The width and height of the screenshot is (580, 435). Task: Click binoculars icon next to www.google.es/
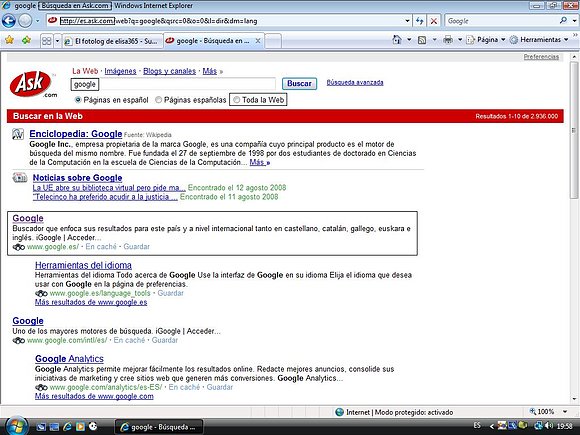point(18,247)
